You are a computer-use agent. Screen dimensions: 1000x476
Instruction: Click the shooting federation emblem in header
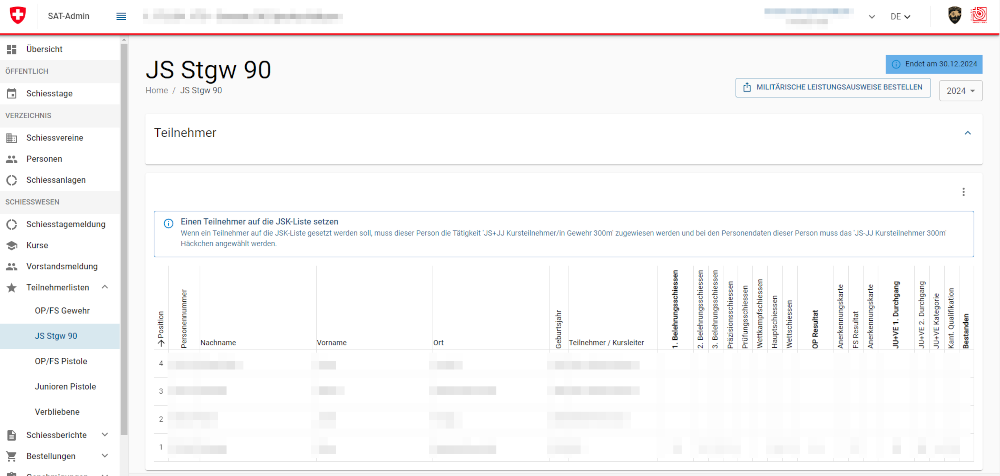tap(979, 16)
